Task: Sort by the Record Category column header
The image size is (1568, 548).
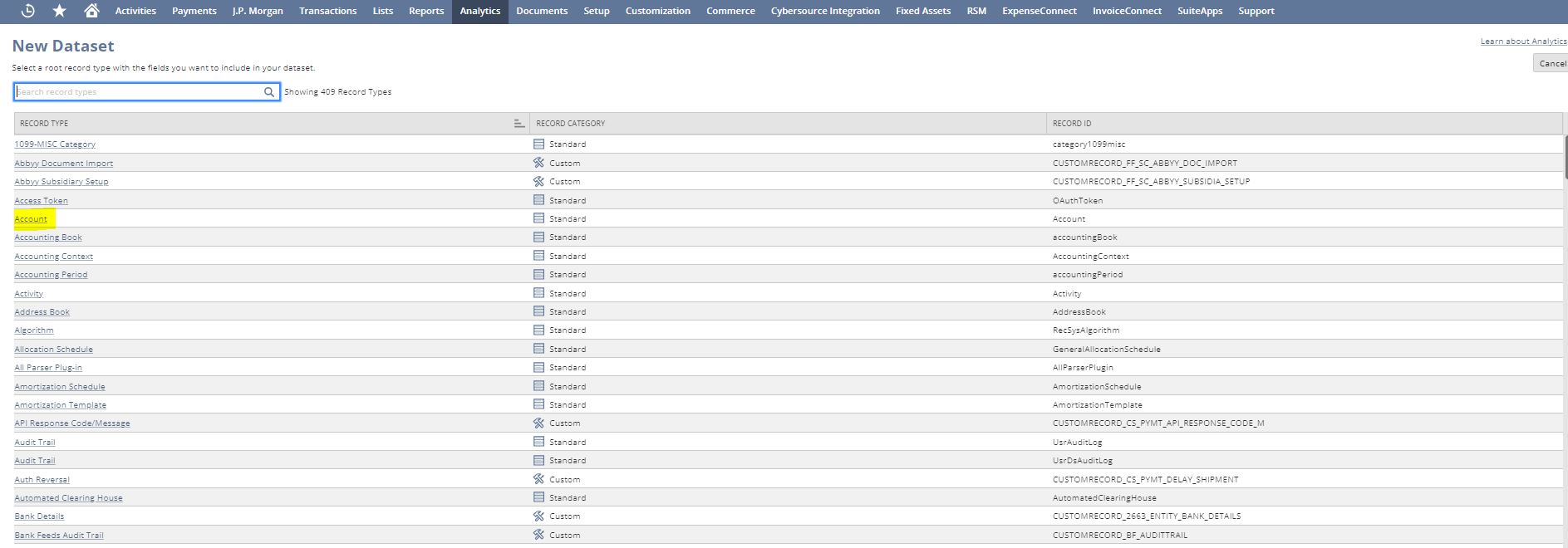Action: (571, 124)
